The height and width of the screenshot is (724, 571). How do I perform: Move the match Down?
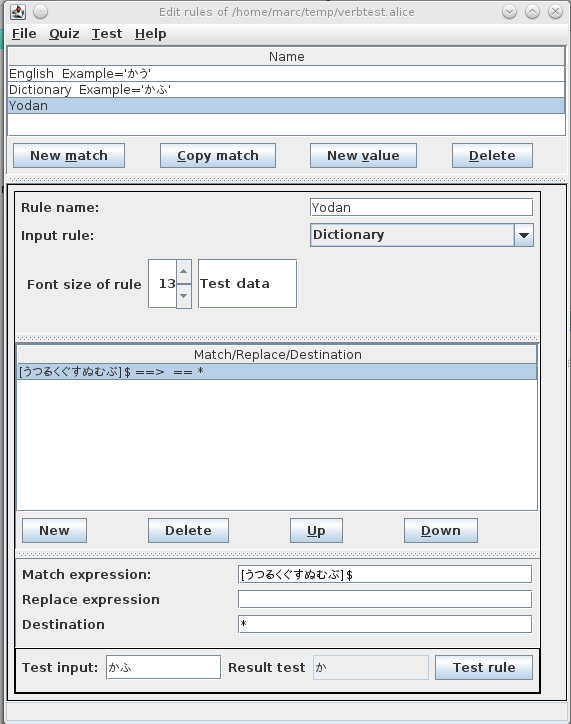click(441, 531)
